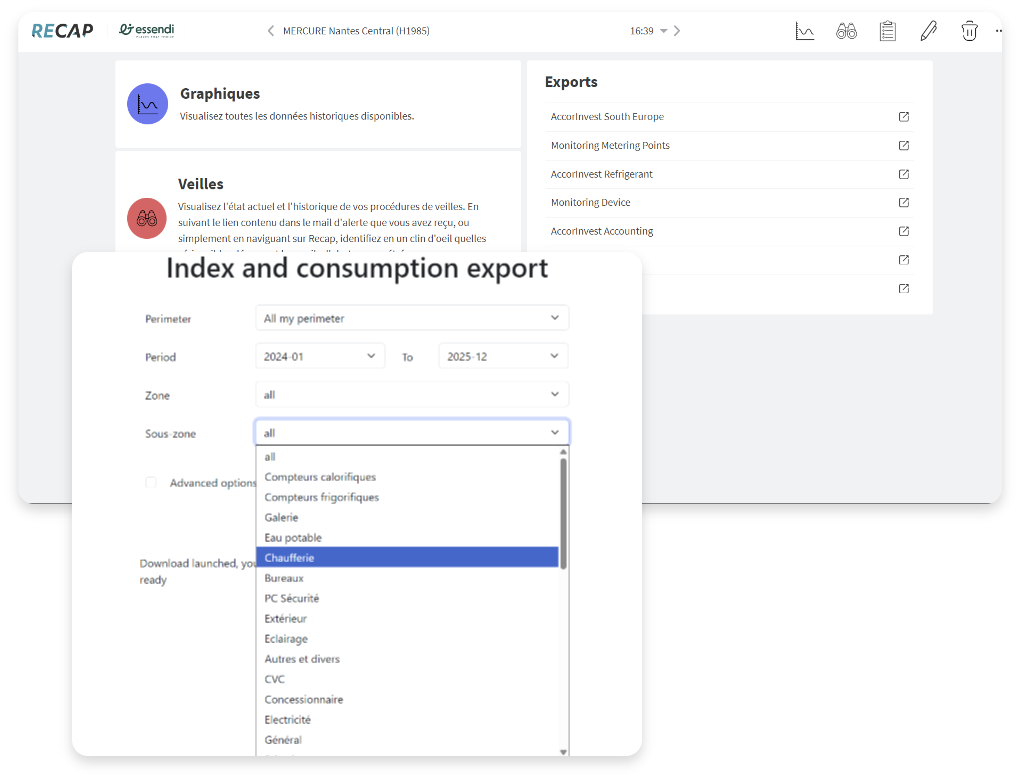Click the Monitoring Device export link
This screenshot has width=1020, height=780.
(590, 202)
